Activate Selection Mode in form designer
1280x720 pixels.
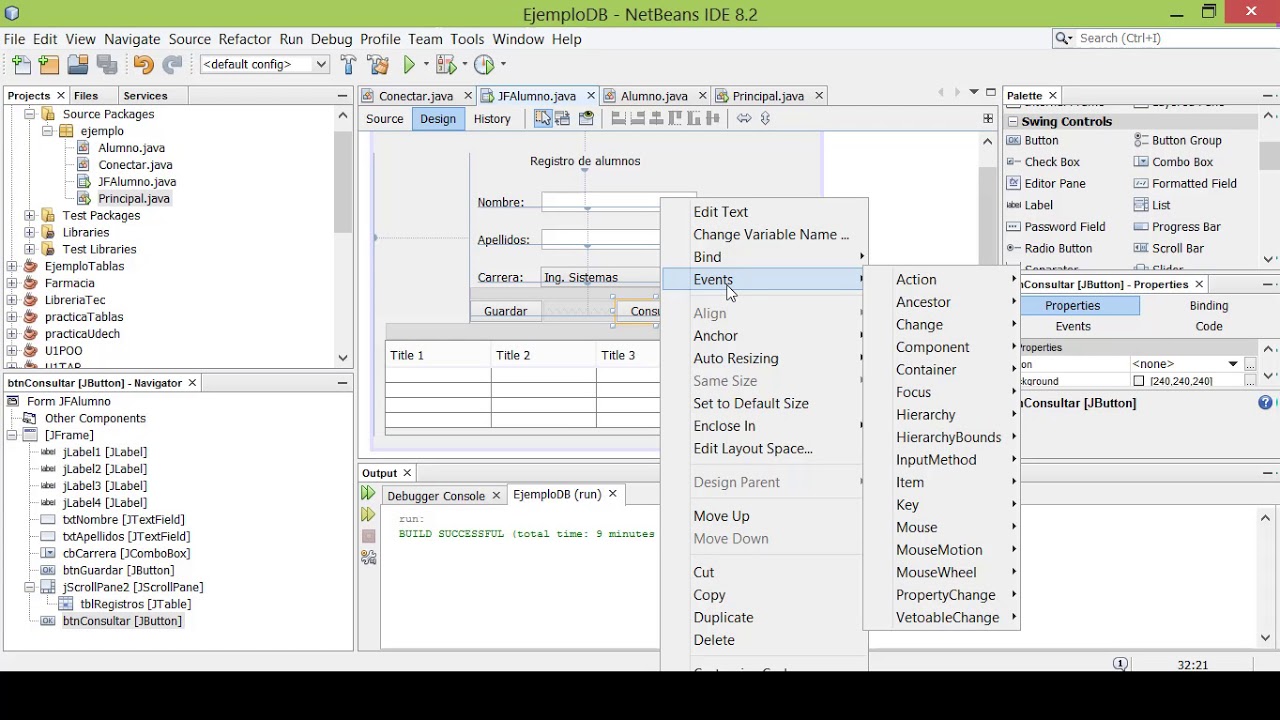542,118
